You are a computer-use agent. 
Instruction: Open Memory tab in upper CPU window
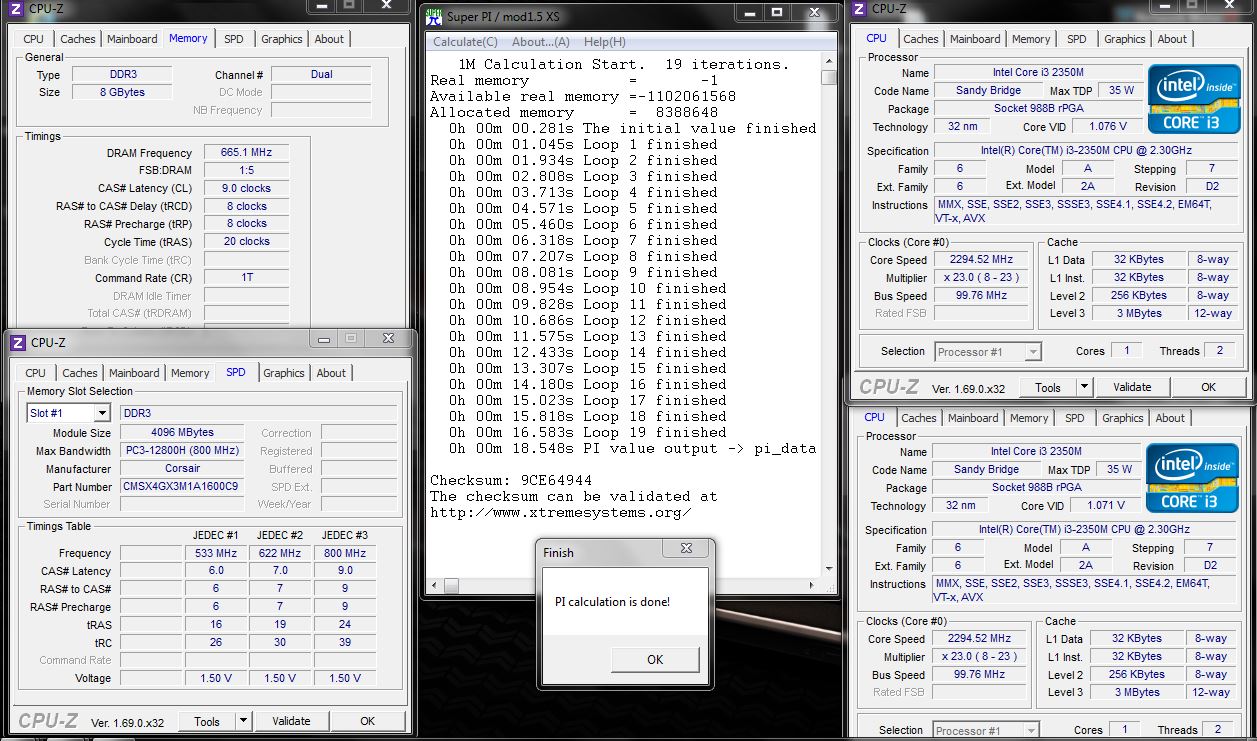(x=1031, y=39)
